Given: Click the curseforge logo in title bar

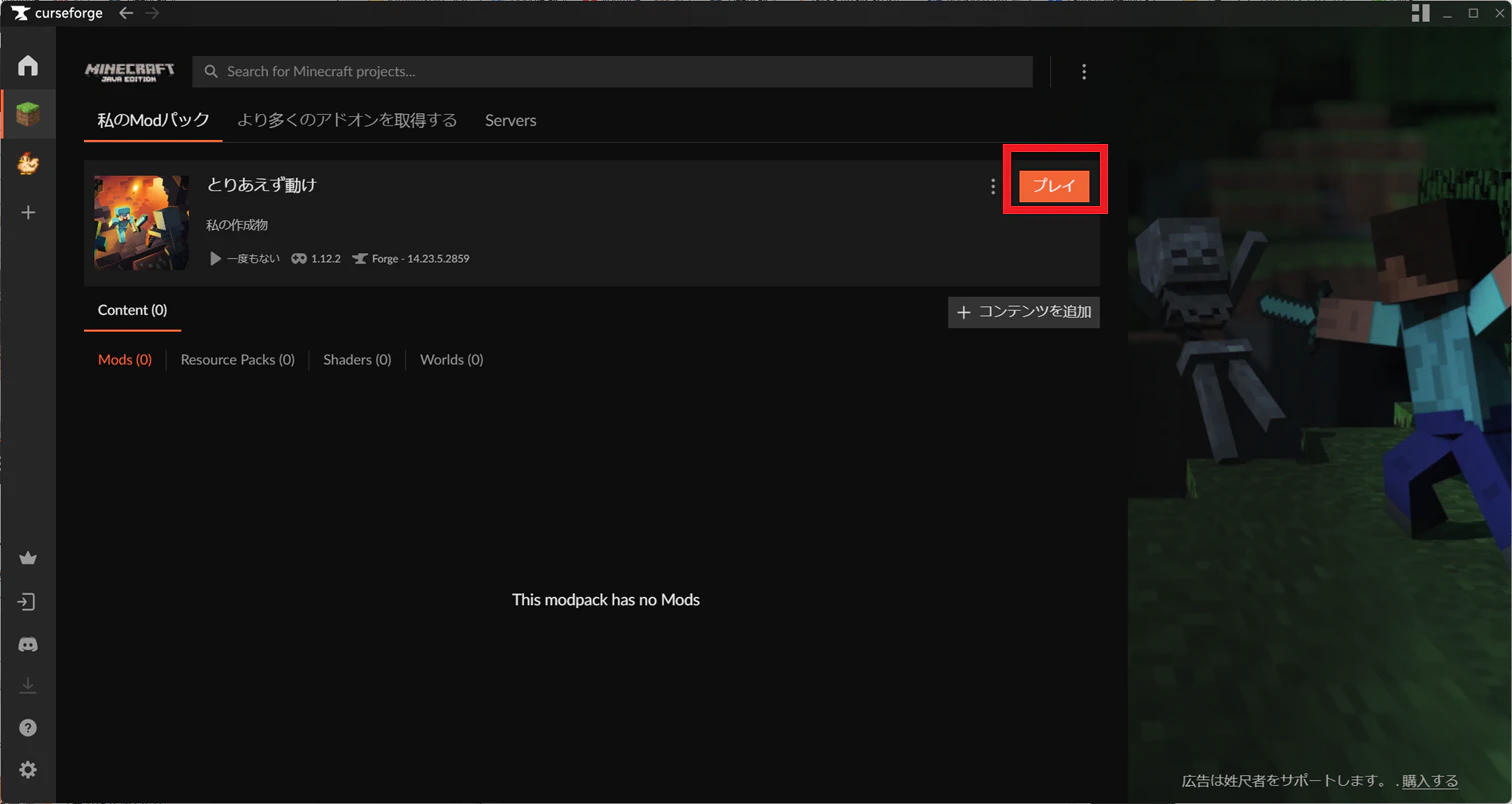Looking at the screenshot, I should click(x=56, y=13).
